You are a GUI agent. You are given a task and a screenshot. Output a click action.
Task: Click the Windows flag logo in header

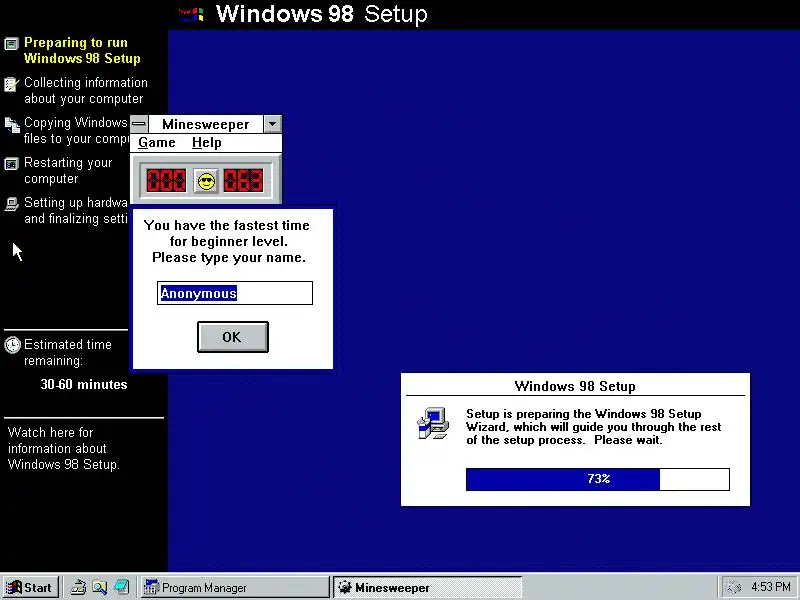(192, 14)
